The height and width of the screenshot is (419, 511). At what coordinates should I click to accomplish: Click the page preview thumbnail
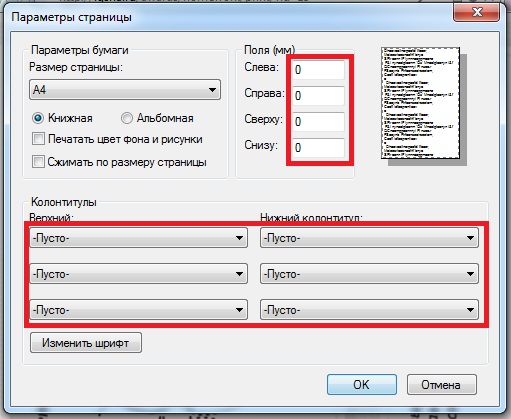[421, 103]
